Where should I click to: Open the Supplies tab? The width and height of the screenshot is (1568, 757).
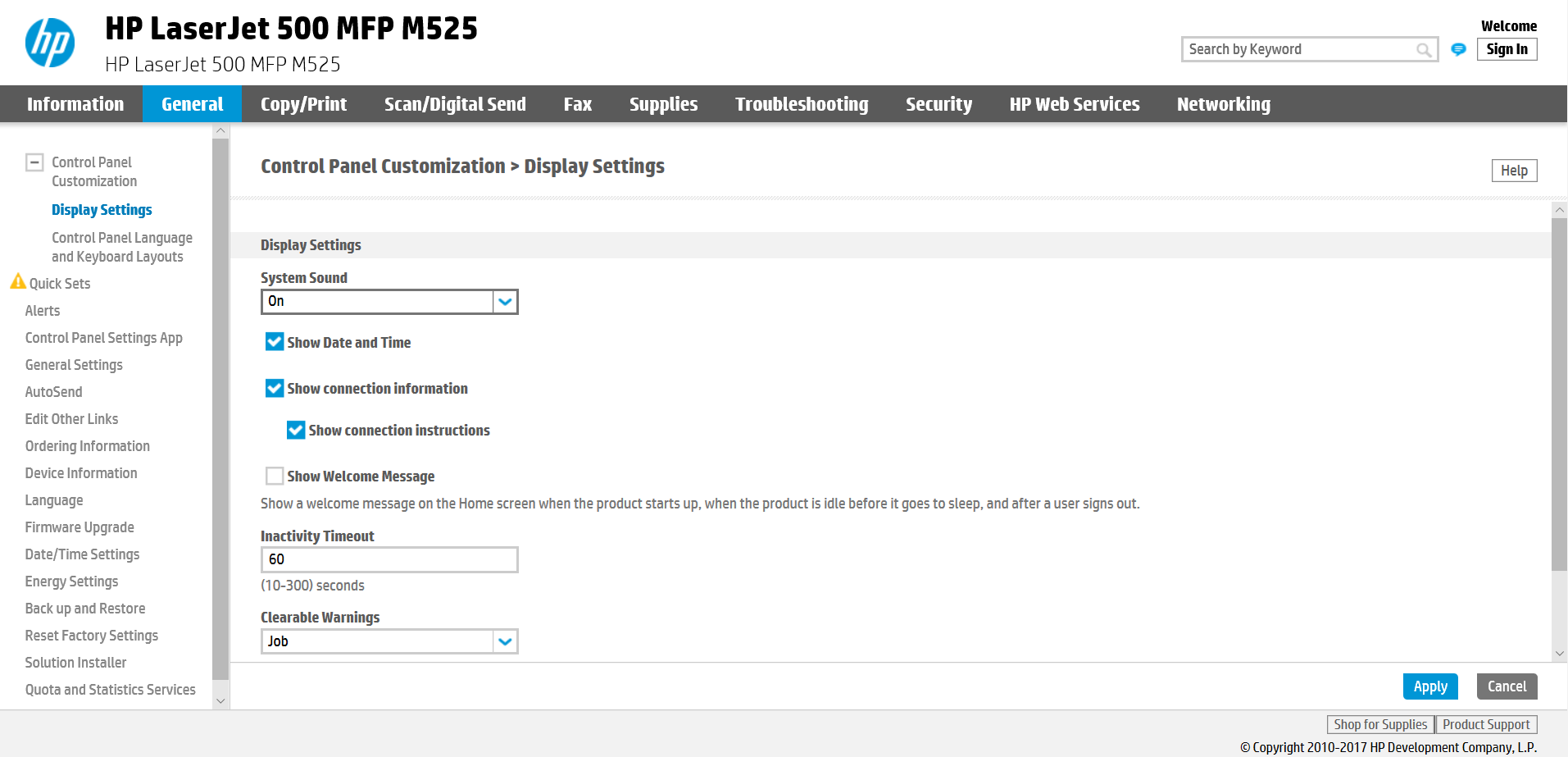pos(664,104)
